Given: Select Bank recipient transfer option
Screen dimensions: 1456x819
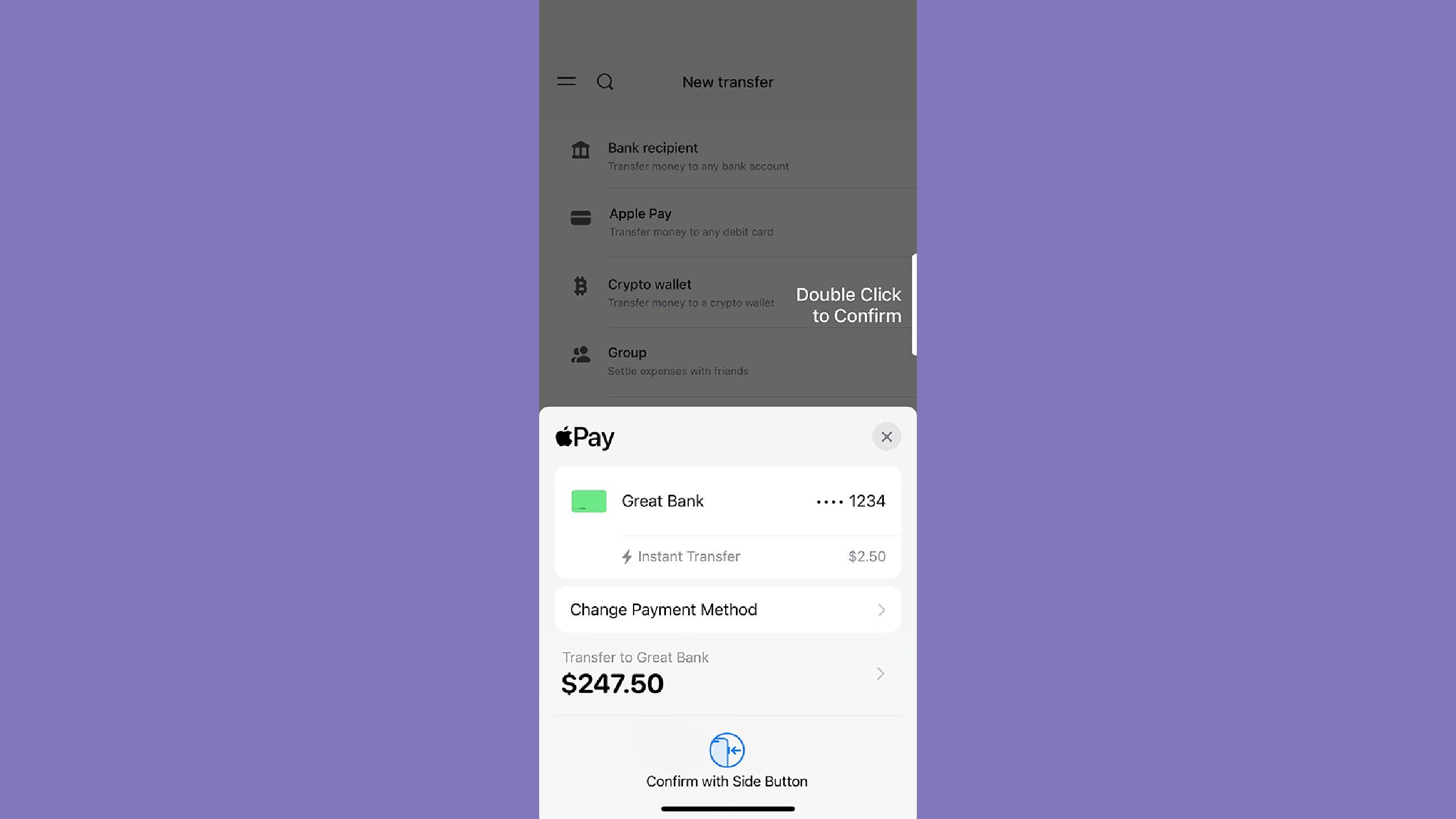Looking at the screenshot, I should click(x=728, y=156).
